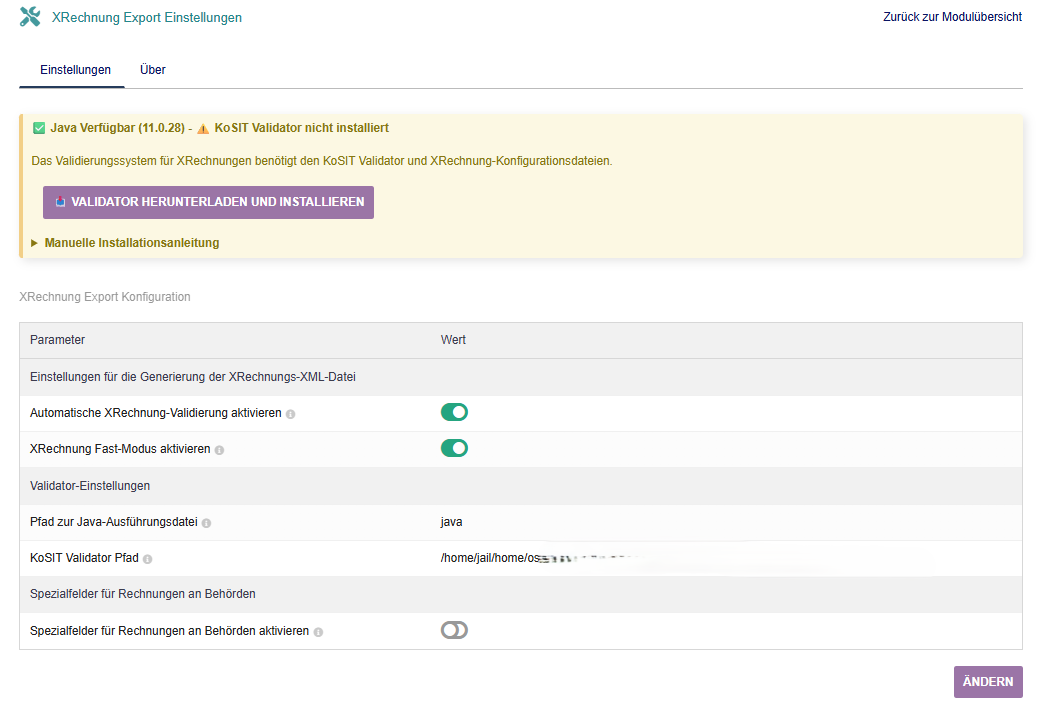Screen dimensions: 1045x714
Task: Click info icon beside Automatische XRechnung-Validierung
Action: pyautogui.click(x=291, y=414)
